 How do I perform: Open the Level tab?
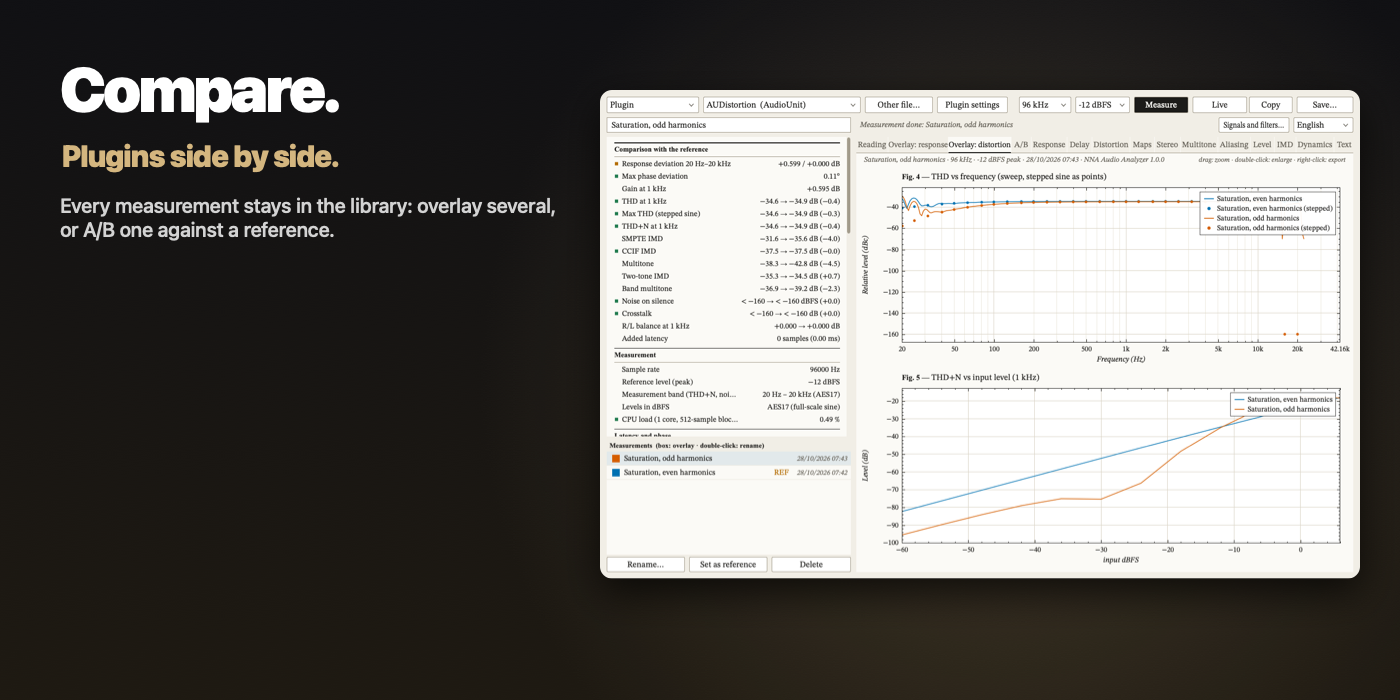pyautogui.click(x=1262, y=145)
